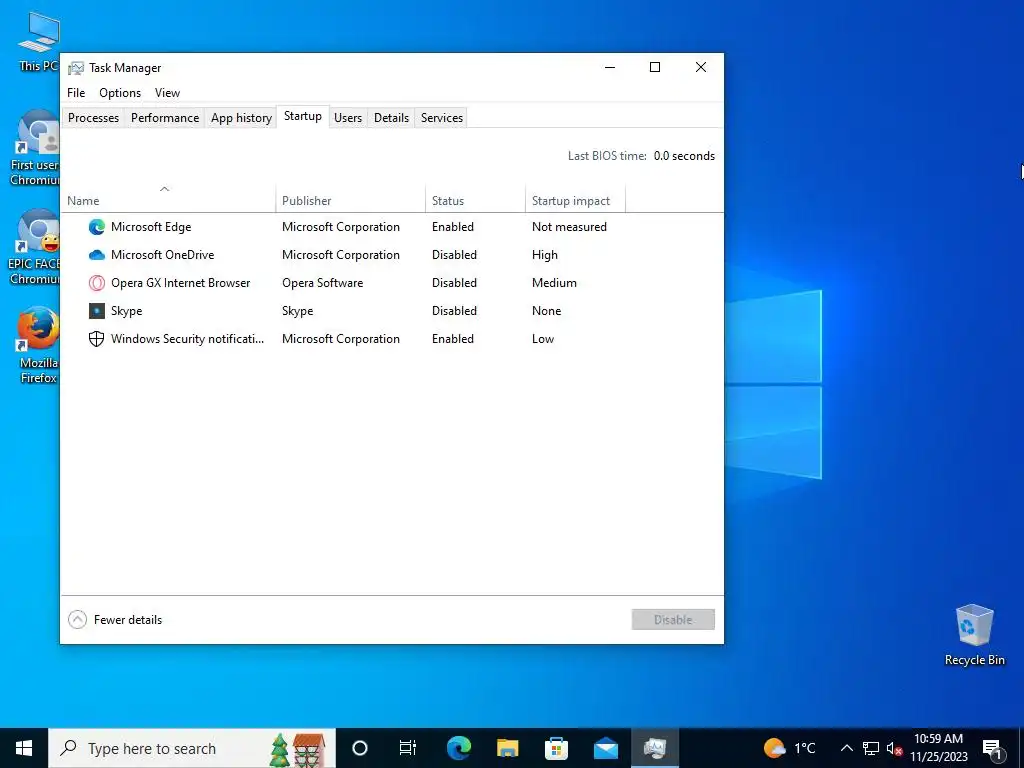Click the muted volume icon in tray
The image size is (1024, 768).
tap(894, 748)
